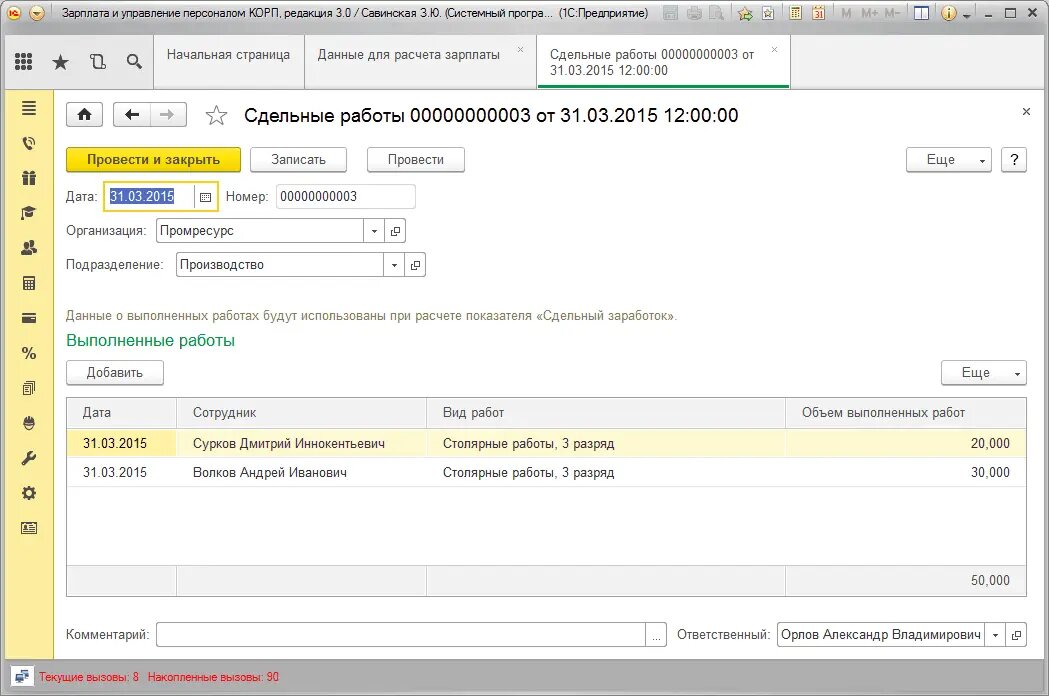Open the Подразделение item card button
The height and width of the screenshot is (696, 1049).
(415, 265)
